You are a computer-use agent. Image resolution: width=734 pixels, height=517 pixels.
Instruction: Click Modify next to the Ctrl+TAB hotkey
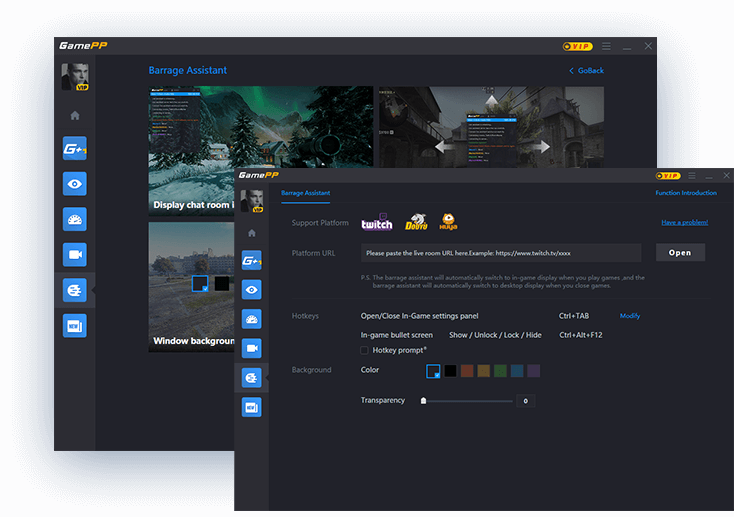coord(629,316)
